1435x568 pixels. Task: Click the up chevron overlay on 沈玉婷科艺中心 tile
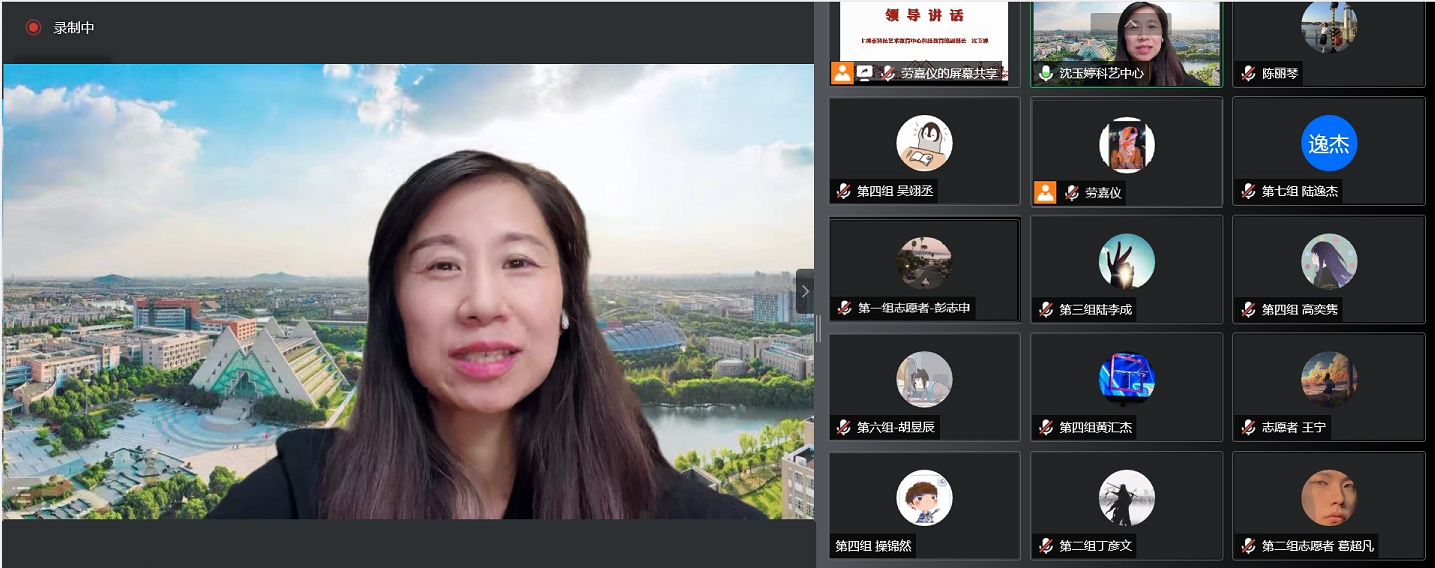[1130, 22]
